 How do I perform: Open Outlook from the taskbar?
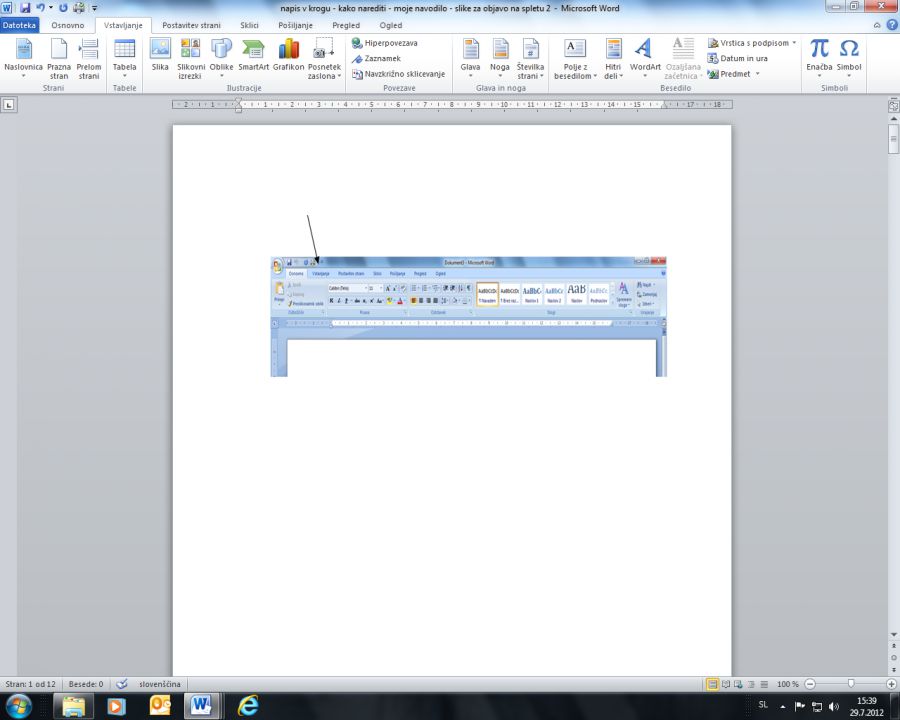pos(160,706)
